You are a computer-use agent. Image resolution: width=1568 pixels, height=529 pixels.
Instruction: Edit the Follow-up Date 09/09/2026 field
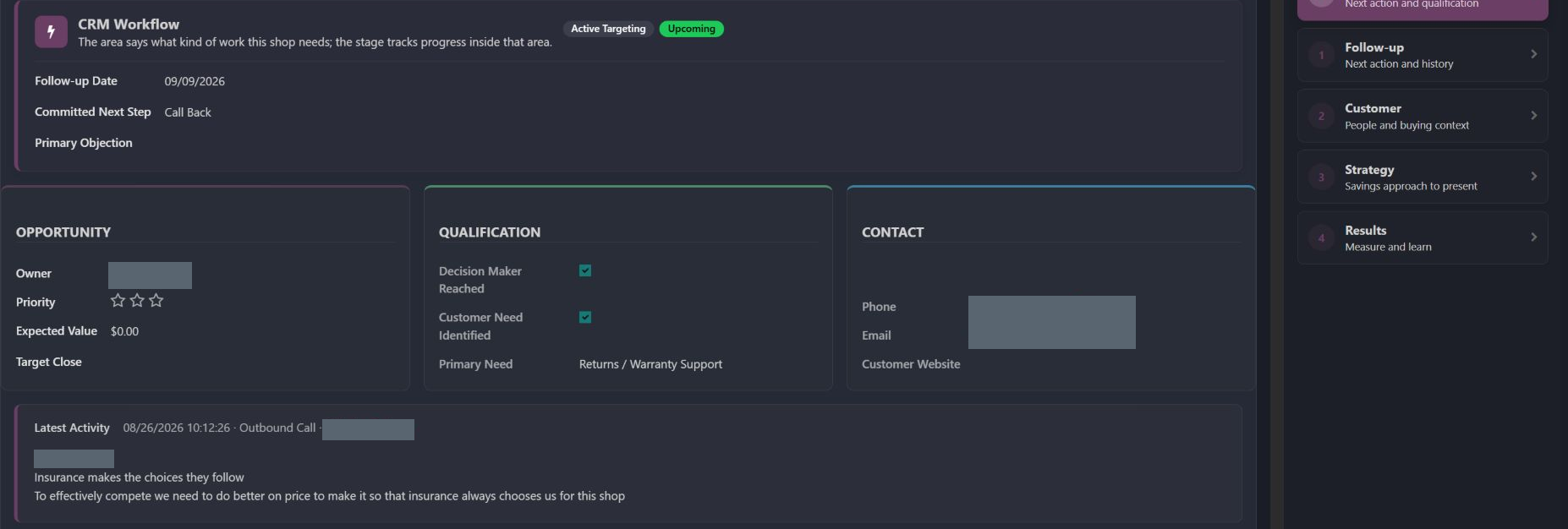point(195,81)
